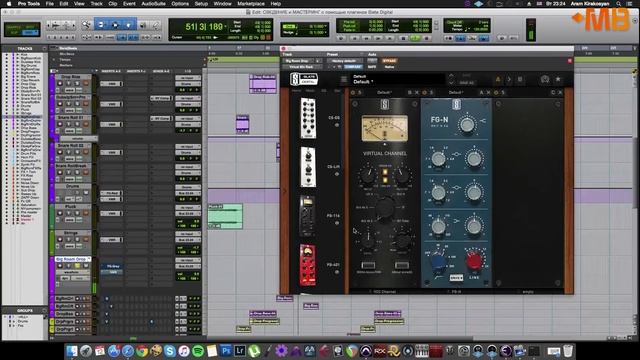
Task: Toggle Mute on the Strings track
Action: [86, 239]
